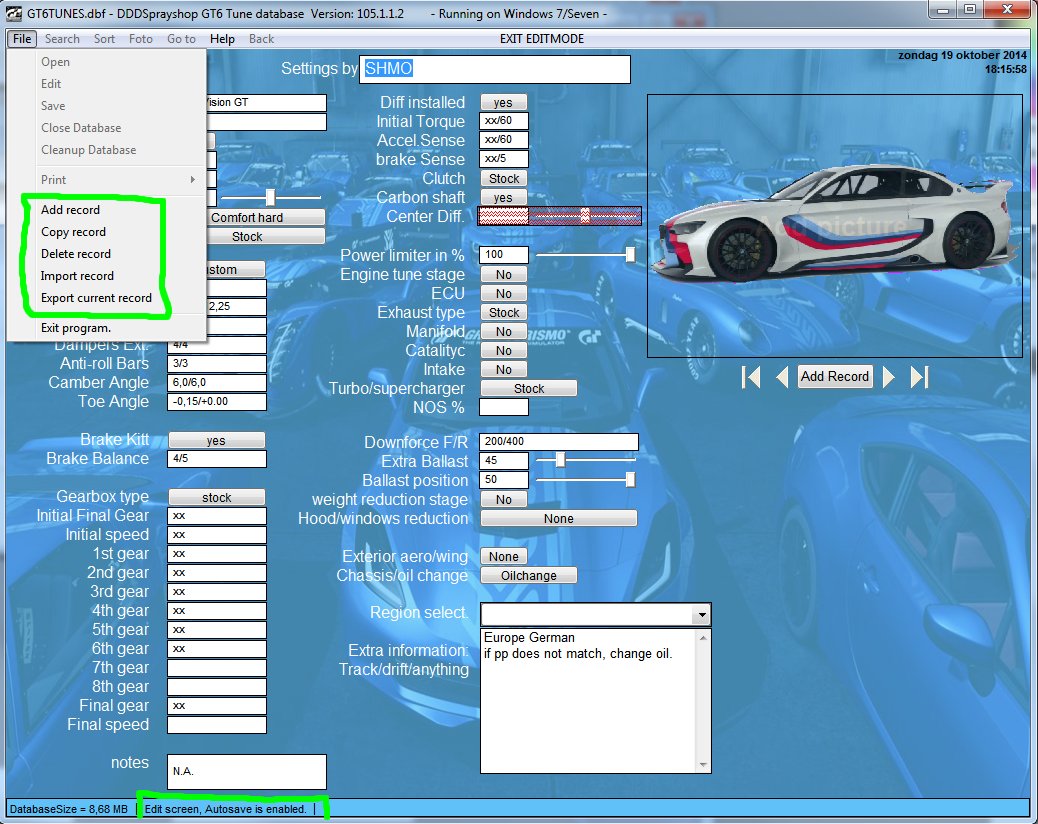Click the Extra Ballast value field
Screen dimensions: 1038x824
point(503,461)
